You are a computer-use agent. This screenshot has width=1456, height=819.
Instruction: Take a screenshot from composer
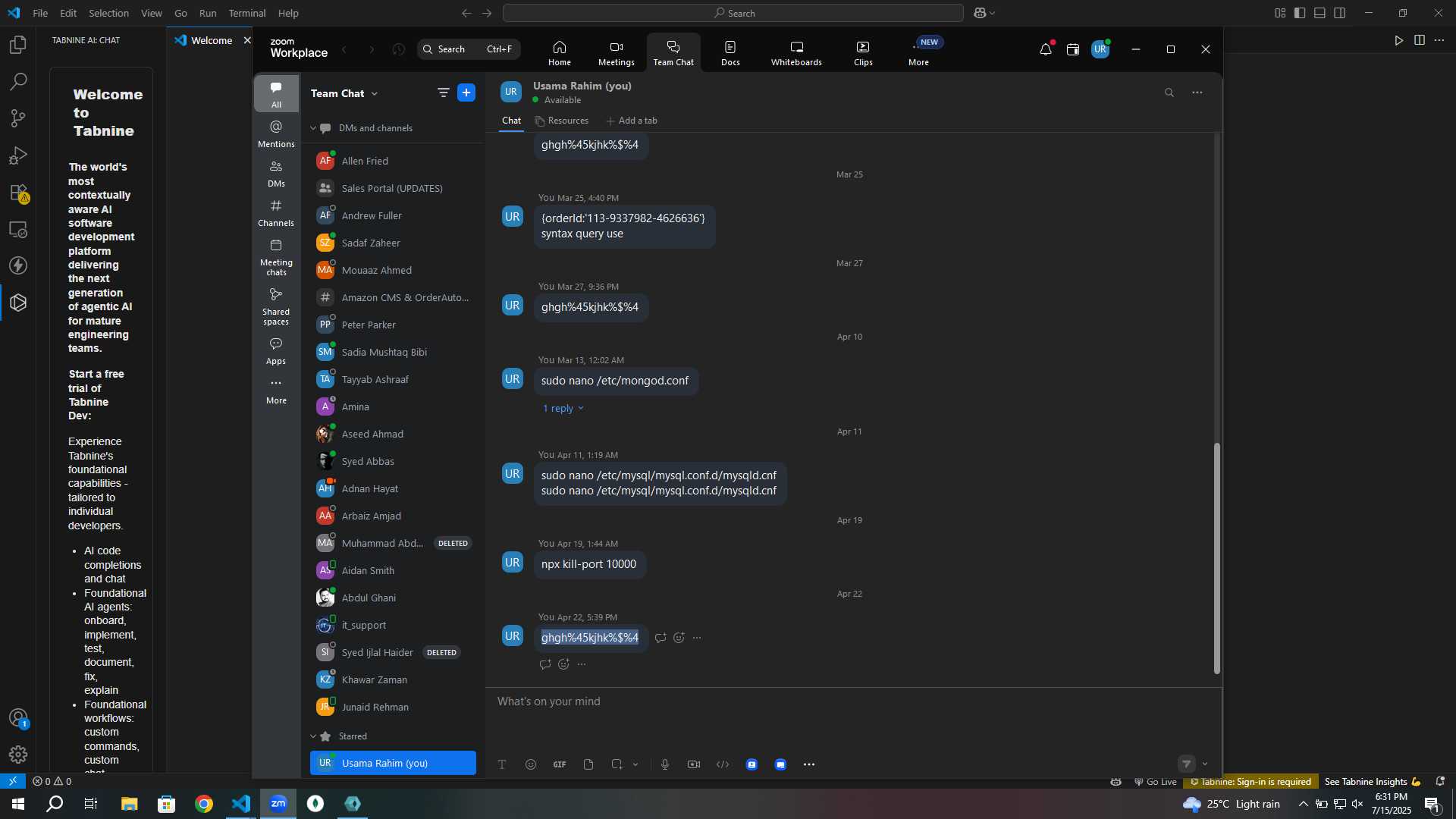point(617,764)
